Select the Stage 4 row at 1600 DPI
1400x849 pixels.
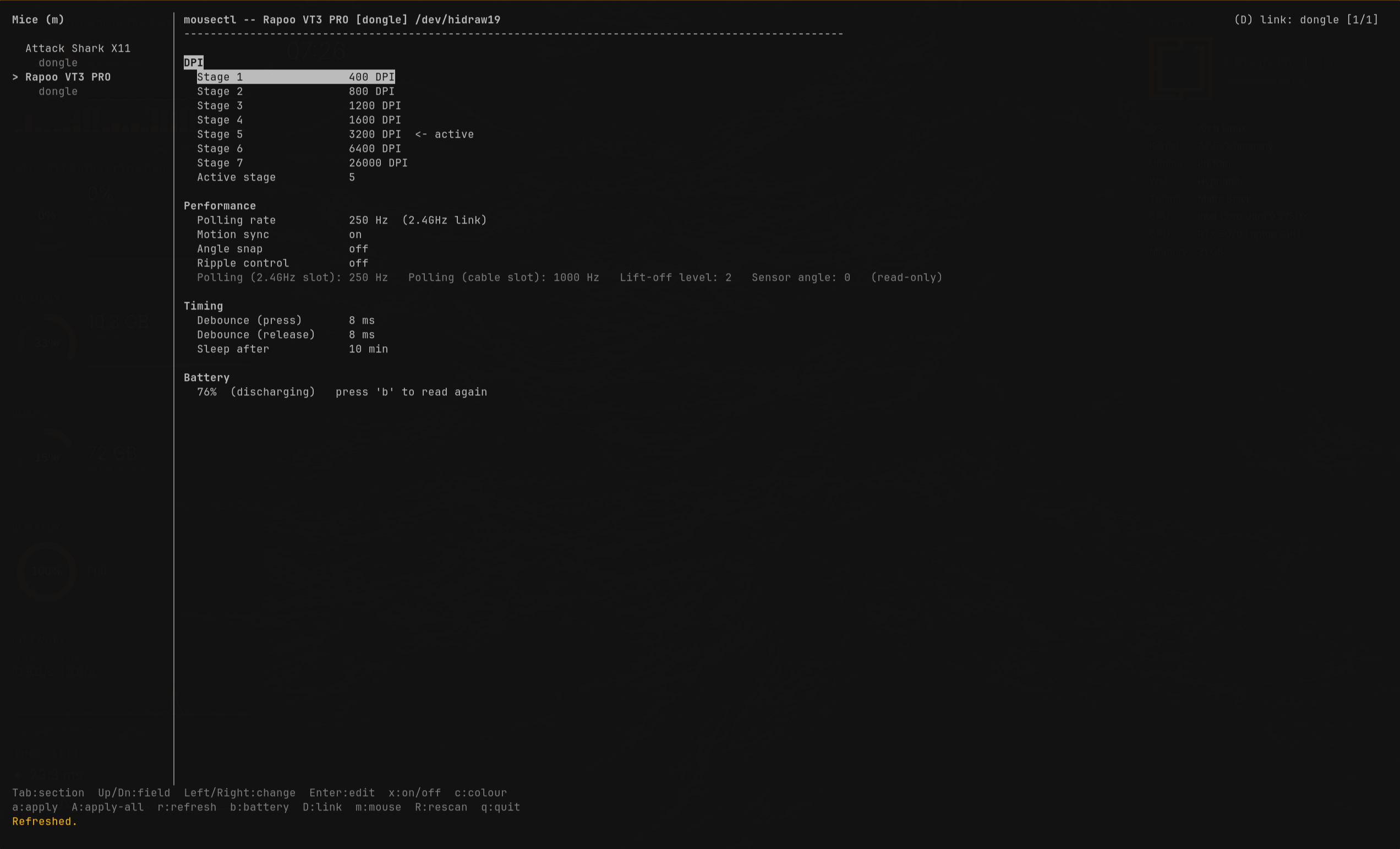click(299, 120)
